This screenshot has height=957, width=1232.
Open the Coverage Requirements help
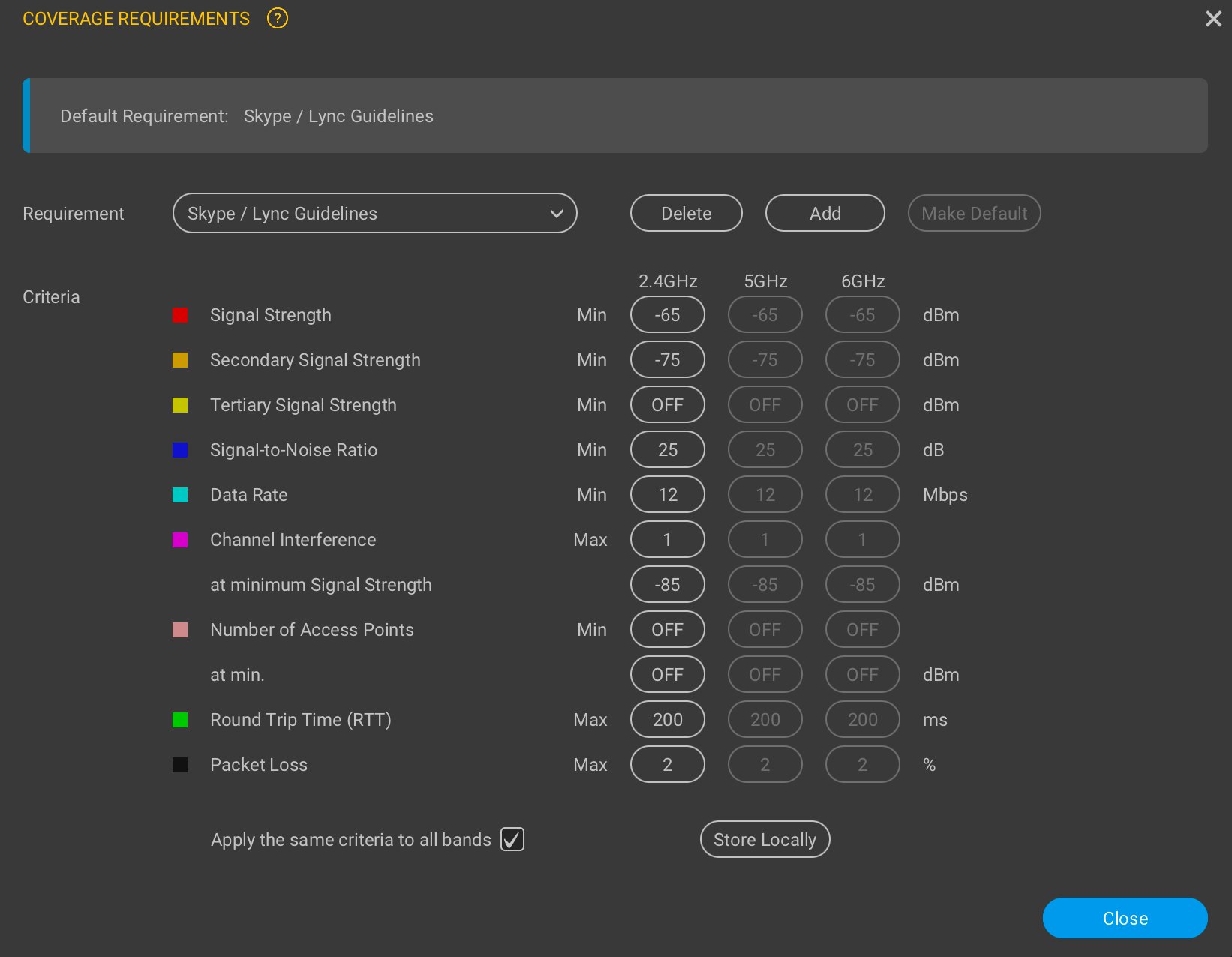(x=277, y=18)
